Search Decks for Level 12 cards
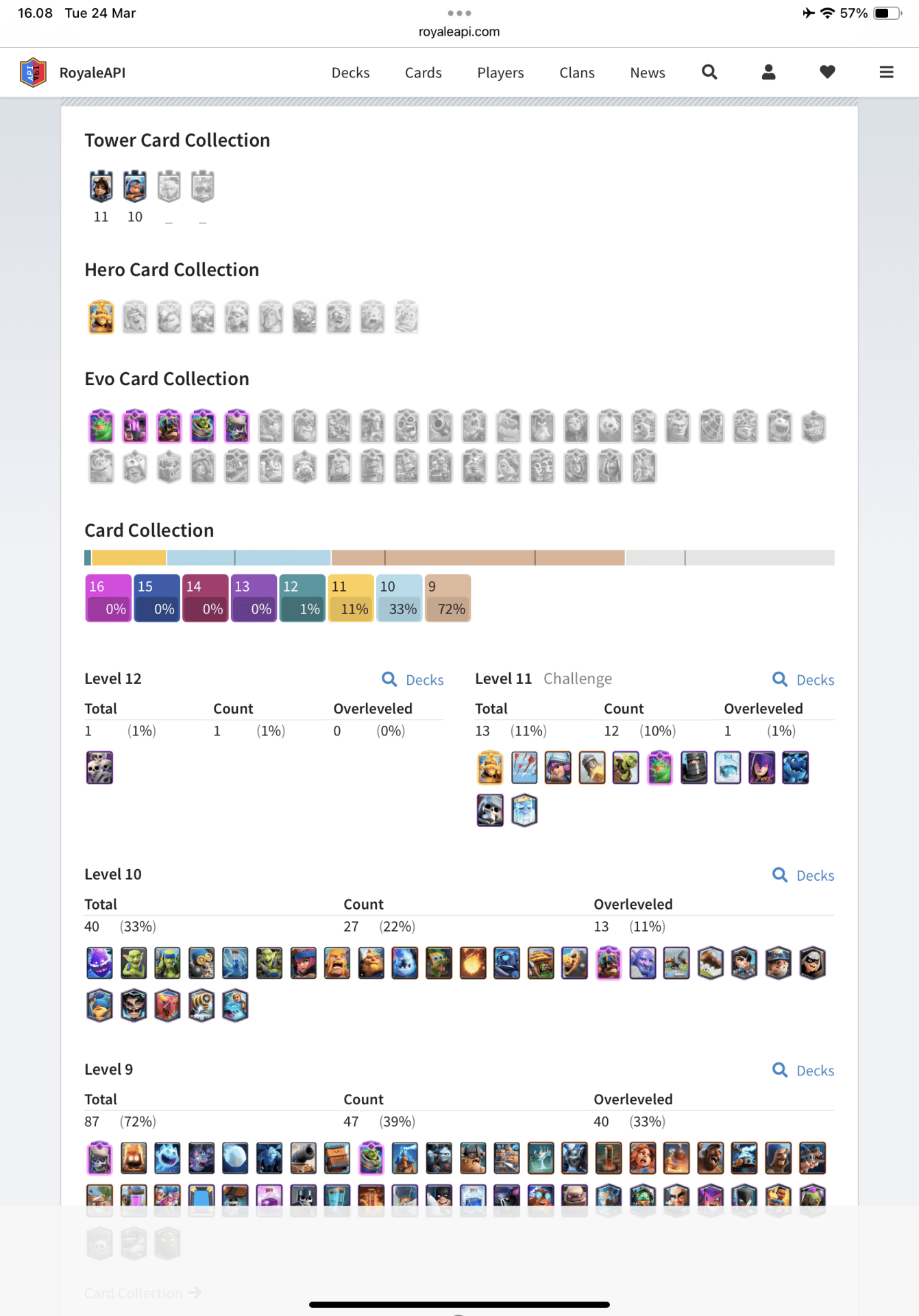 coord(413,679)
